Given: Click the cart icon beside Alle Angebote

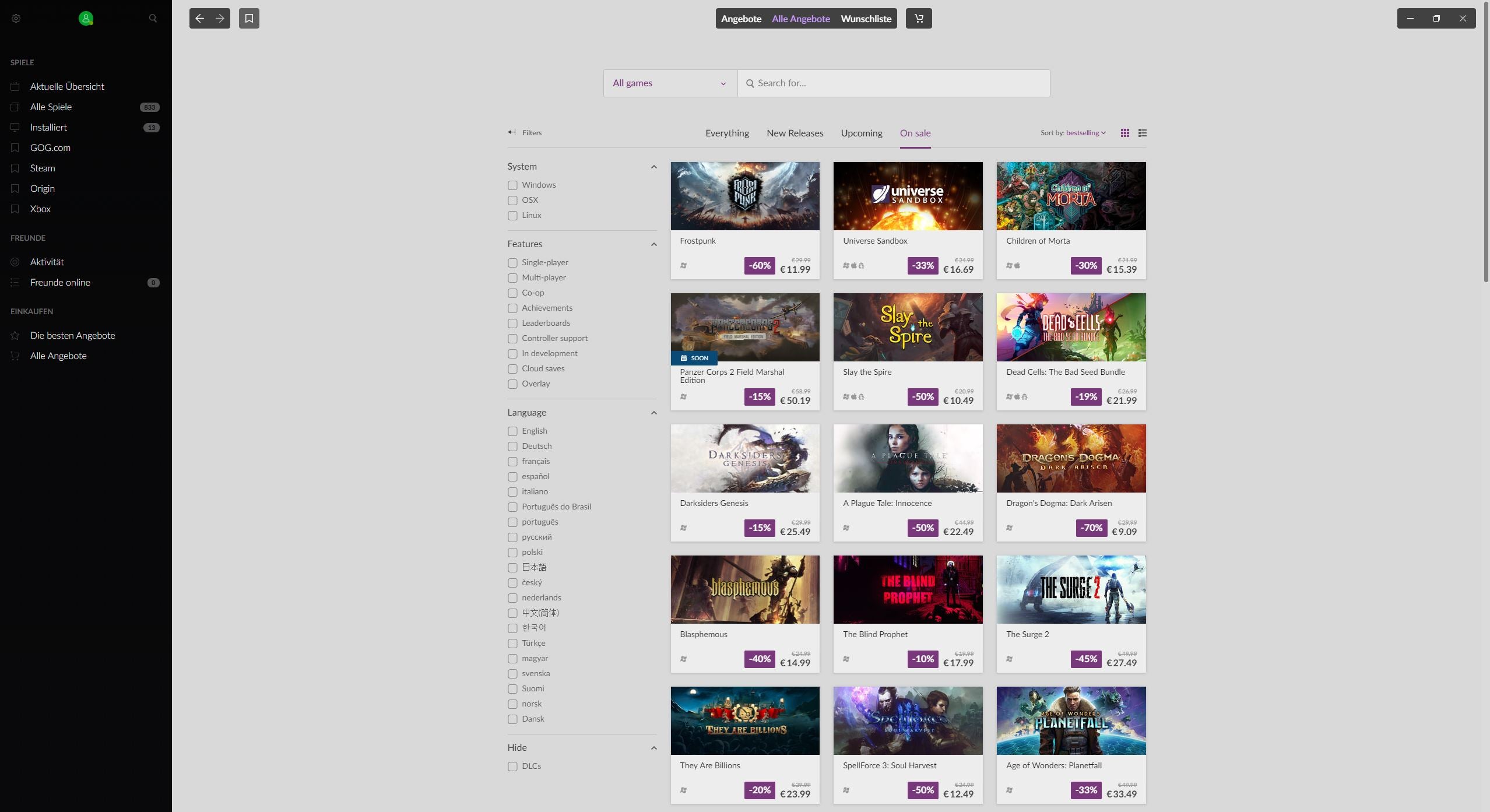Looking at the screenshot, I should 15,356.
